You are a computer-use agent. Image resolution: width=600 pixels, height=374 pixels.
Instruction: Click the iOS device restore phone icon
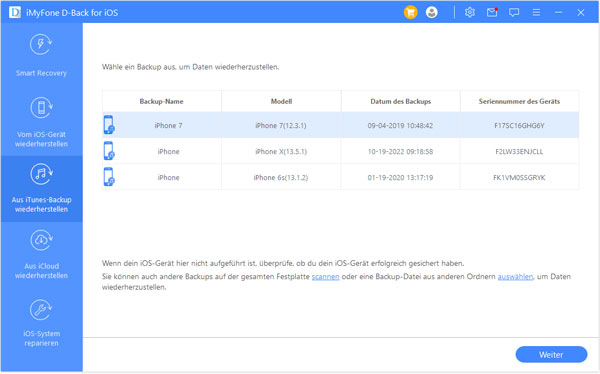[x=41, y=108]
